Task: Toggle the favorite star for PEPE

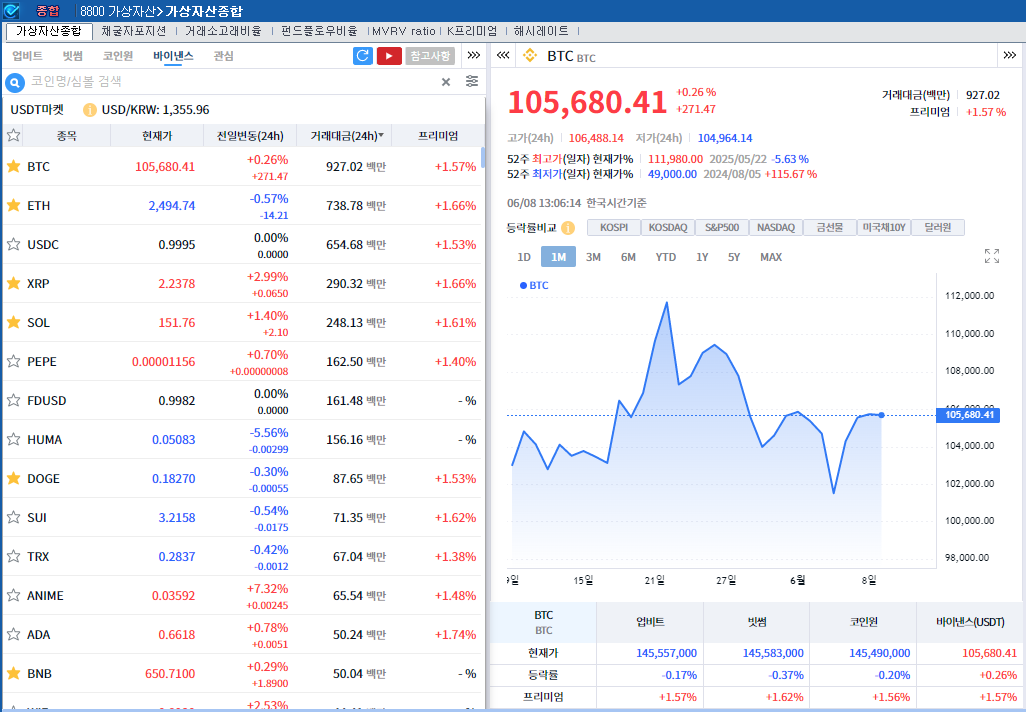Action: tap(14, 361)
